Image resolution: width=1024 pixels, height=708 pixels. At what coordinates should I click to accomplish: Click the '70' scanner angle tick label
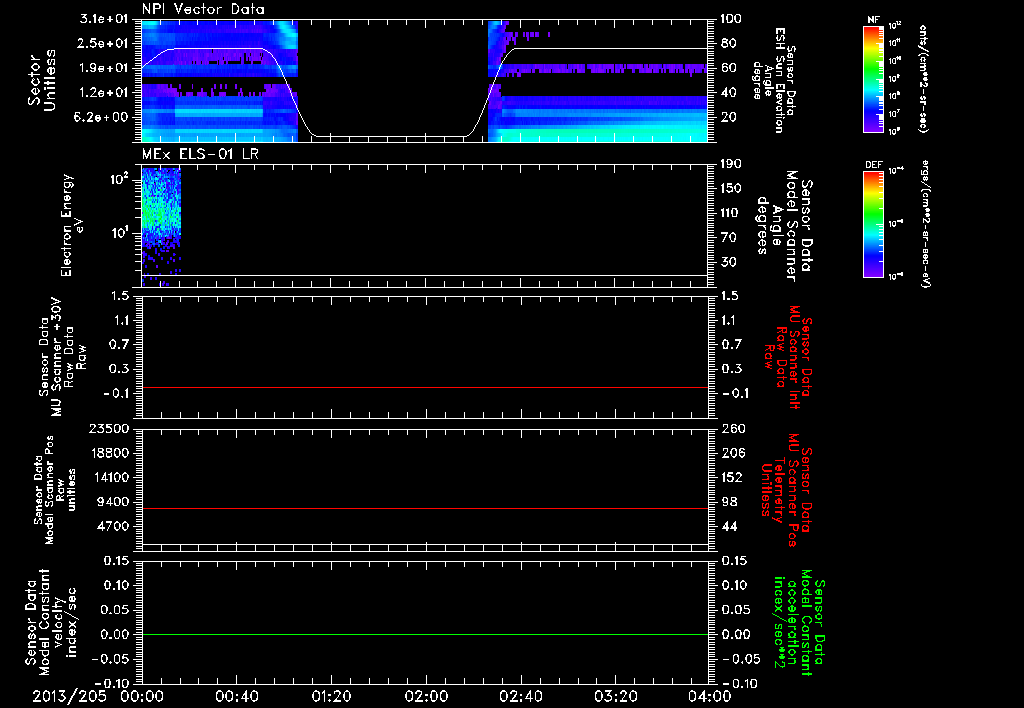click(x=728, y=238)
